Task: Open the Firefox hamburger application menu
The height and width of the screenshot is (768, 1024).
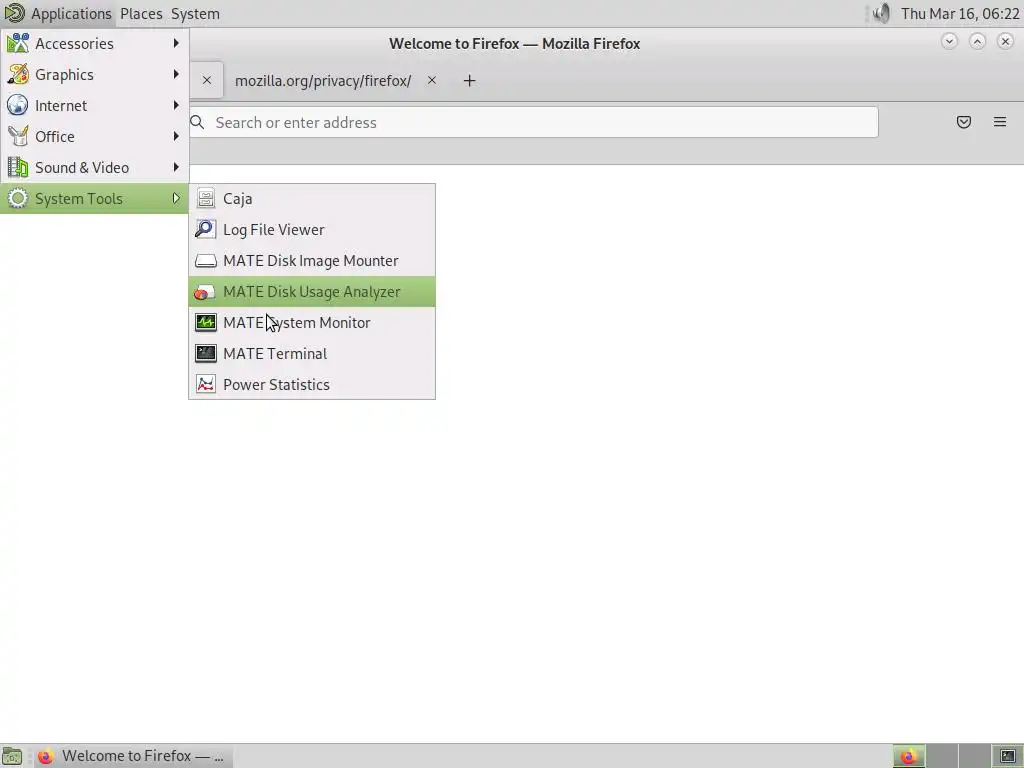Action: point(1000,122)
